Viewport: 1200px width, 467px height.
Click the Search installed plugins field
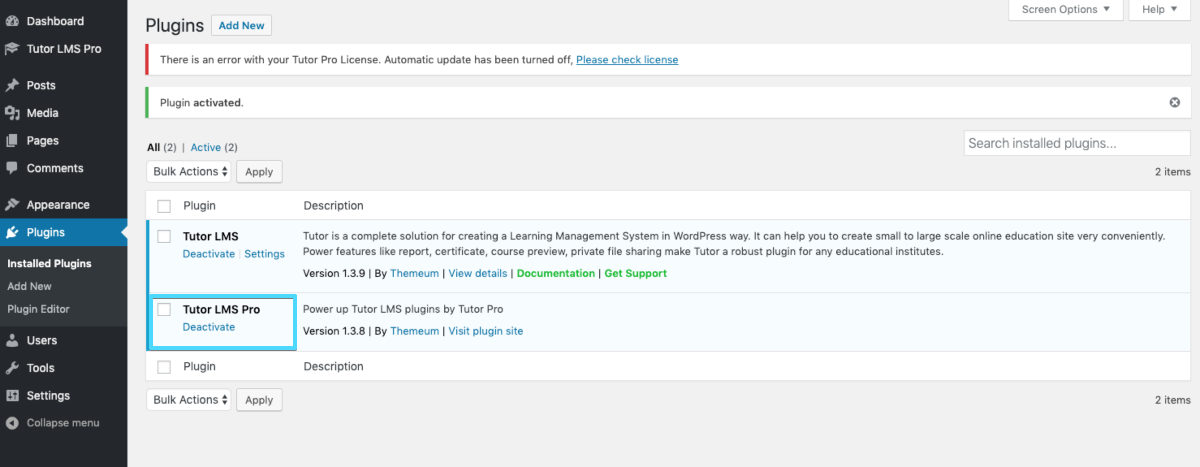1077,143
